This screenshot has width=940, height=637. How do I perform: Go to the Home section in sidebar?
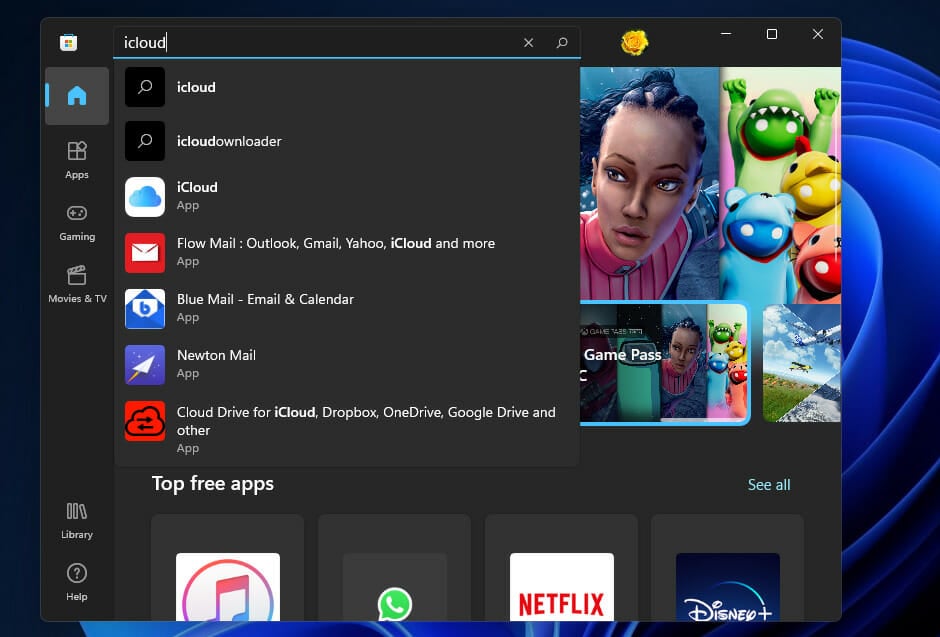click(x=77, y=96)
